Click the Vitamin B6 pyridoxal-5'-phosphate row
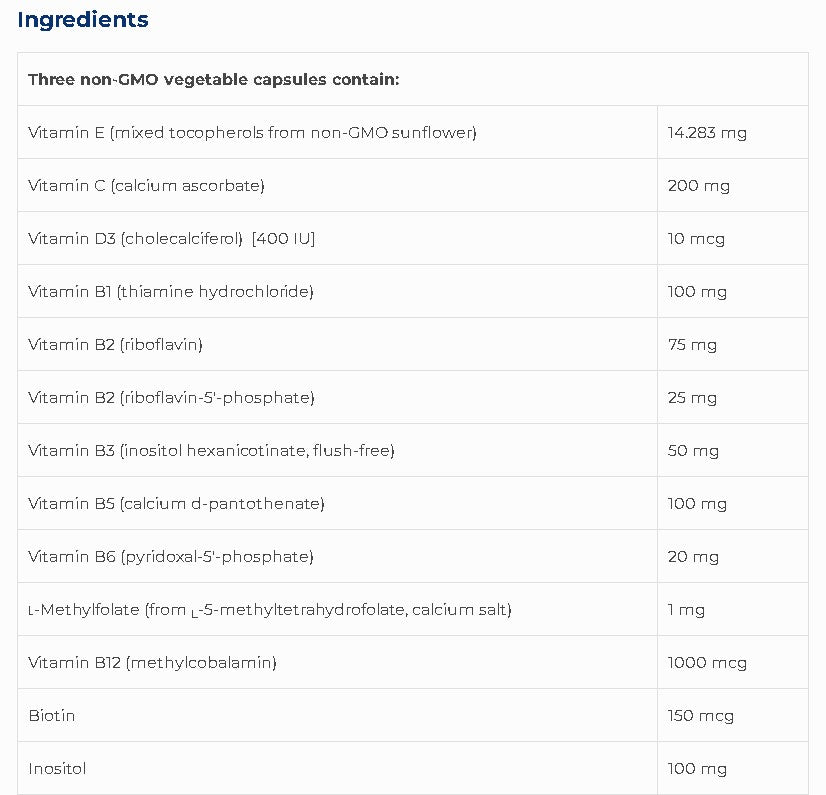 click(170, 556)
